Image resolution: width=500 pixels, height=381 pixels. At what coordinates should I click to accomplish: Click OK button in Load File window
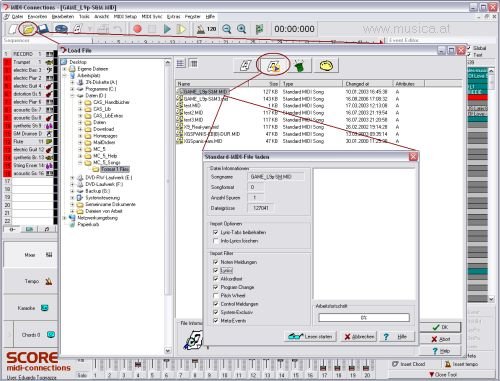440,327
